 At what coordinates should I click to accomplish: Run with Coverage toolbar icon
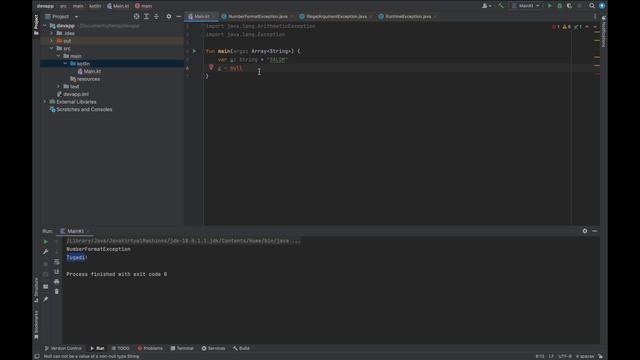pyautogui.click(x=569, y=6)
